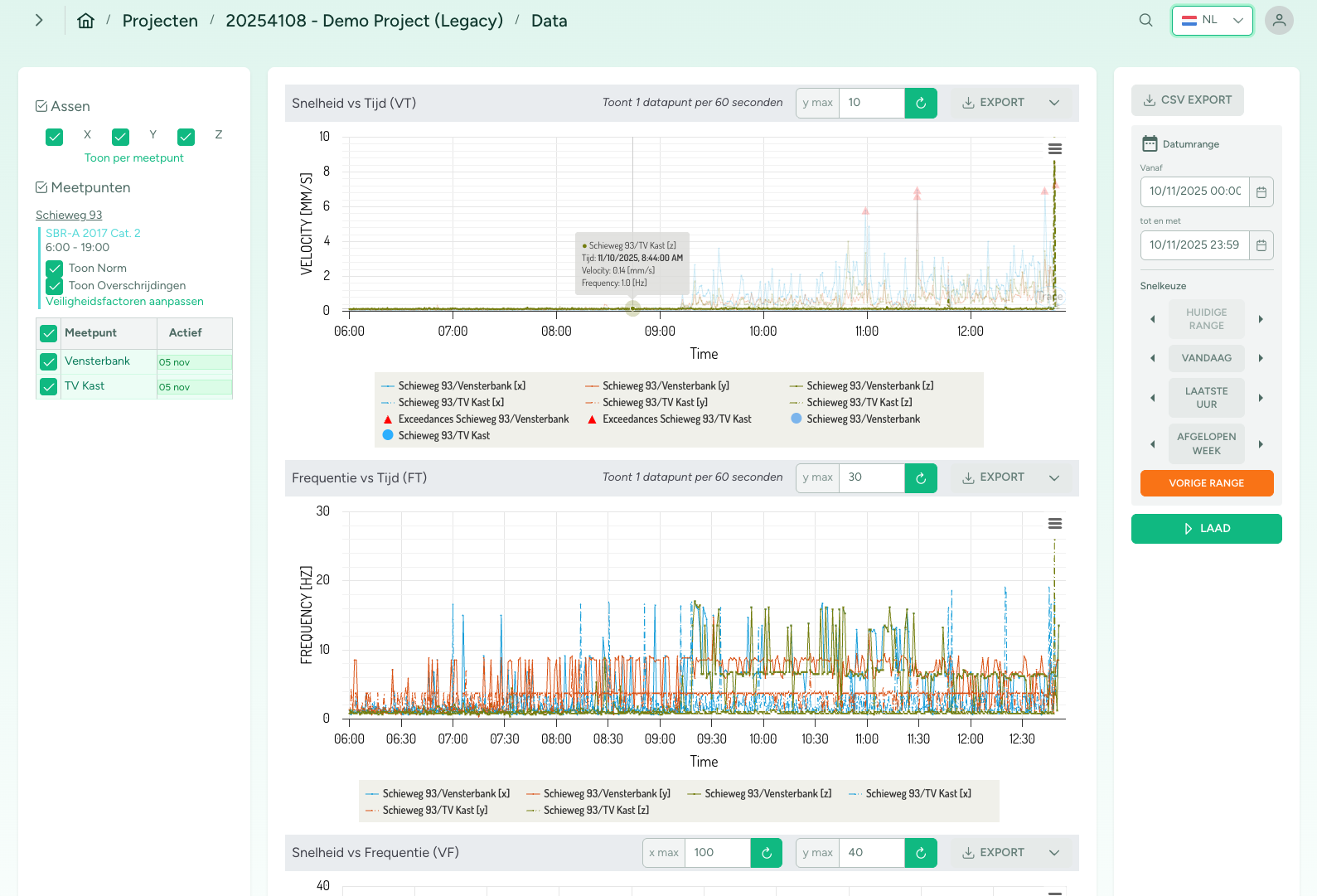Open the Demo Project (Legacy) breadcrumb
This screenshot has height=896, width=1317.
click(364, 21)
